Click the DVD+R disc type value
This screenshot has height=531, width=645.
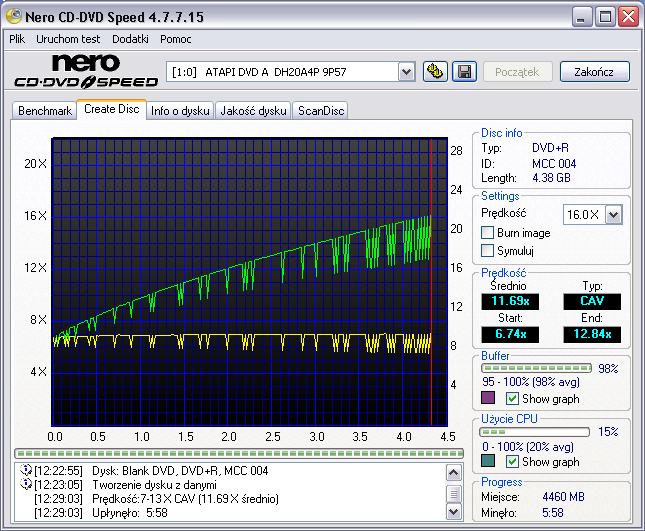tap(550, 148)
